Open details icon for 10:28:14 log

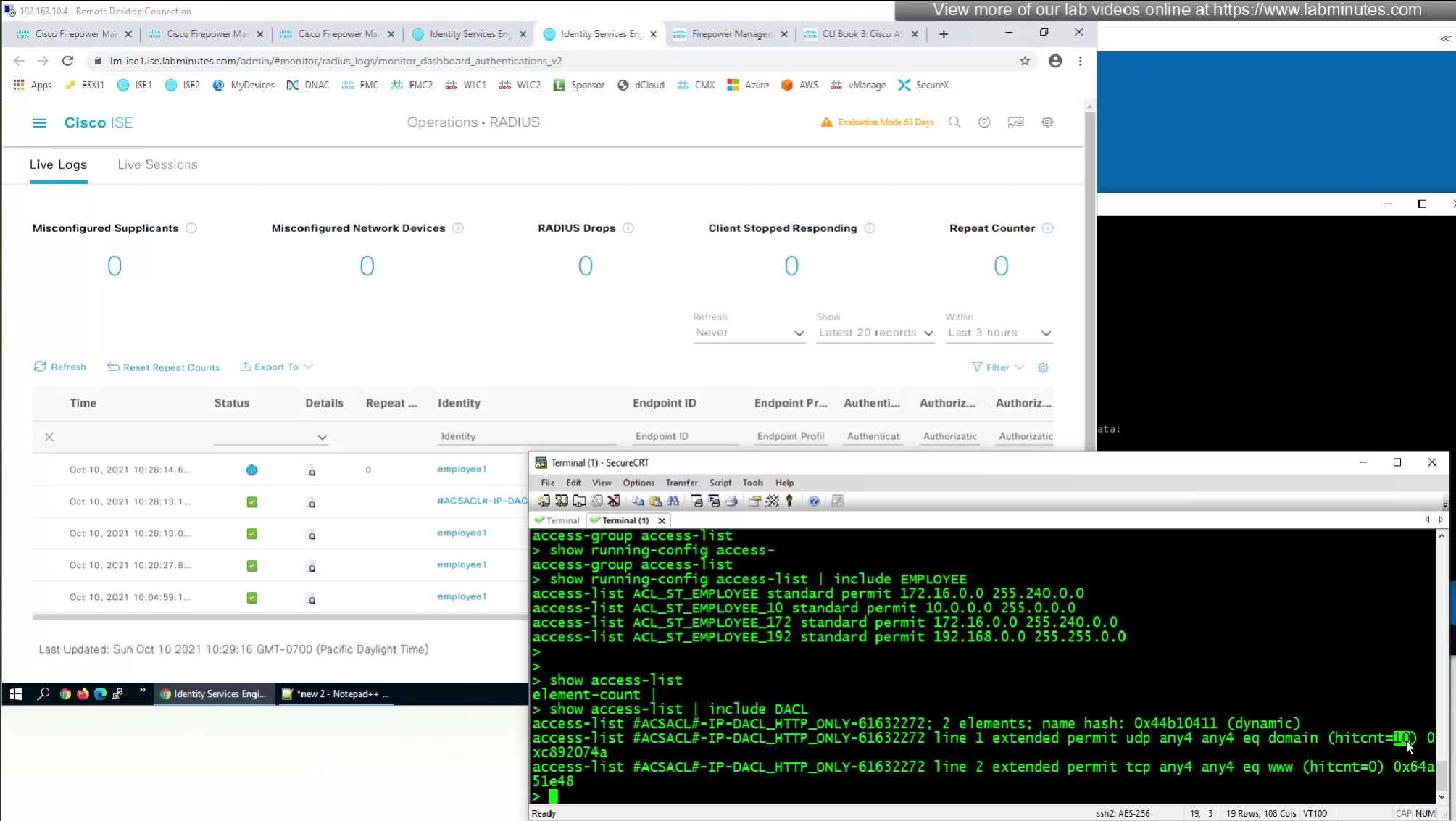pos(311,470)
